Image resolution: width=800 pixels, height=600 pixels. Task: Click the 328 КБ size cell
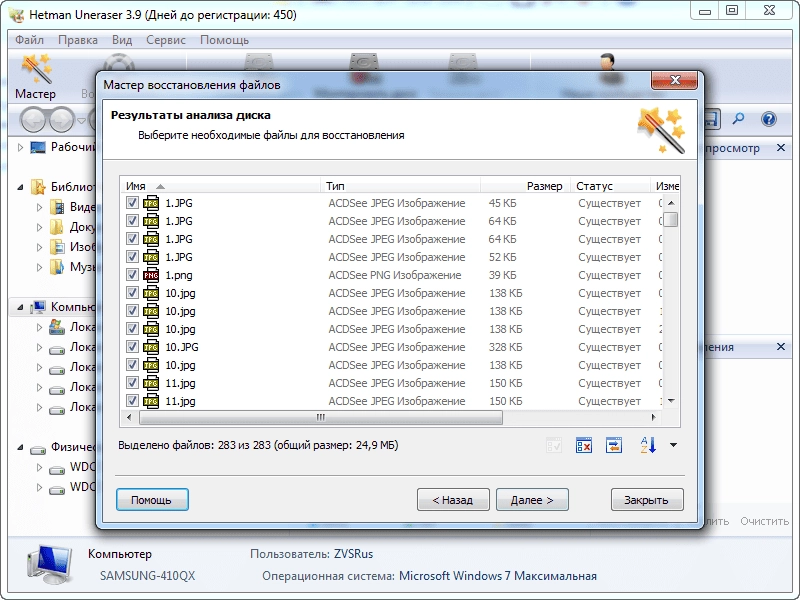pyautogui.click(x=506, y=347)
